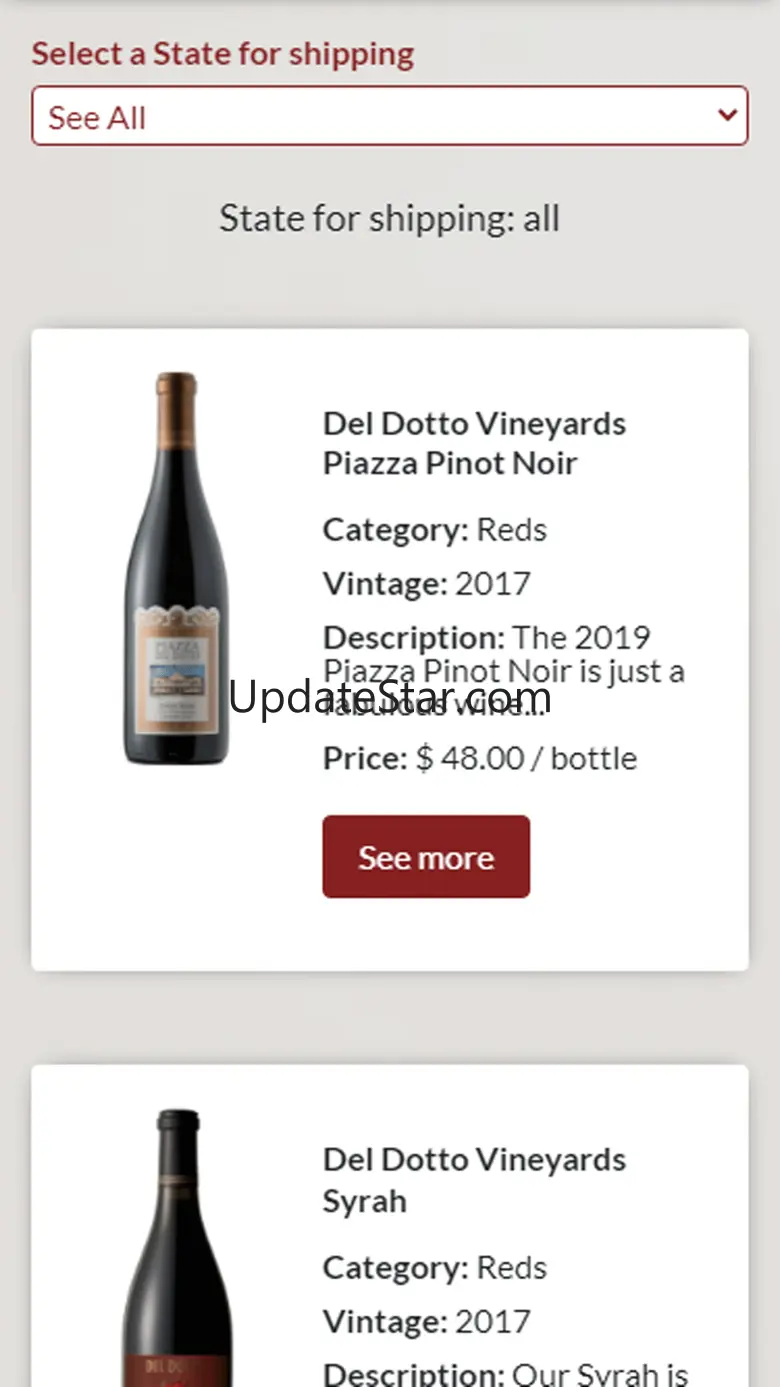Open Del Dotto Vineyards Piazza Pinot Noir title

(x=474, y=443)
